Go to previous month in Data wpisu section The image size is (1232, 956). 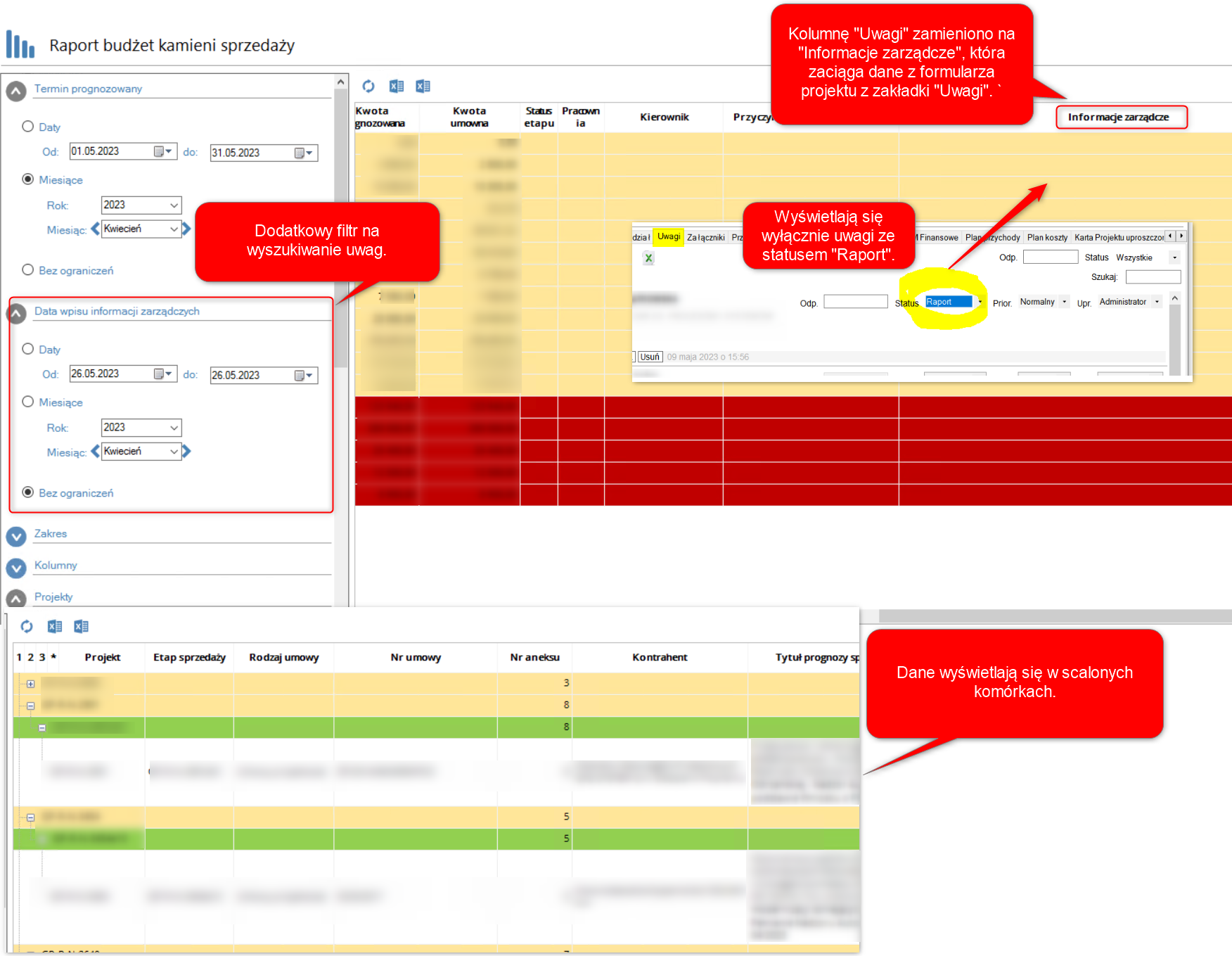[x=95, y=451]
